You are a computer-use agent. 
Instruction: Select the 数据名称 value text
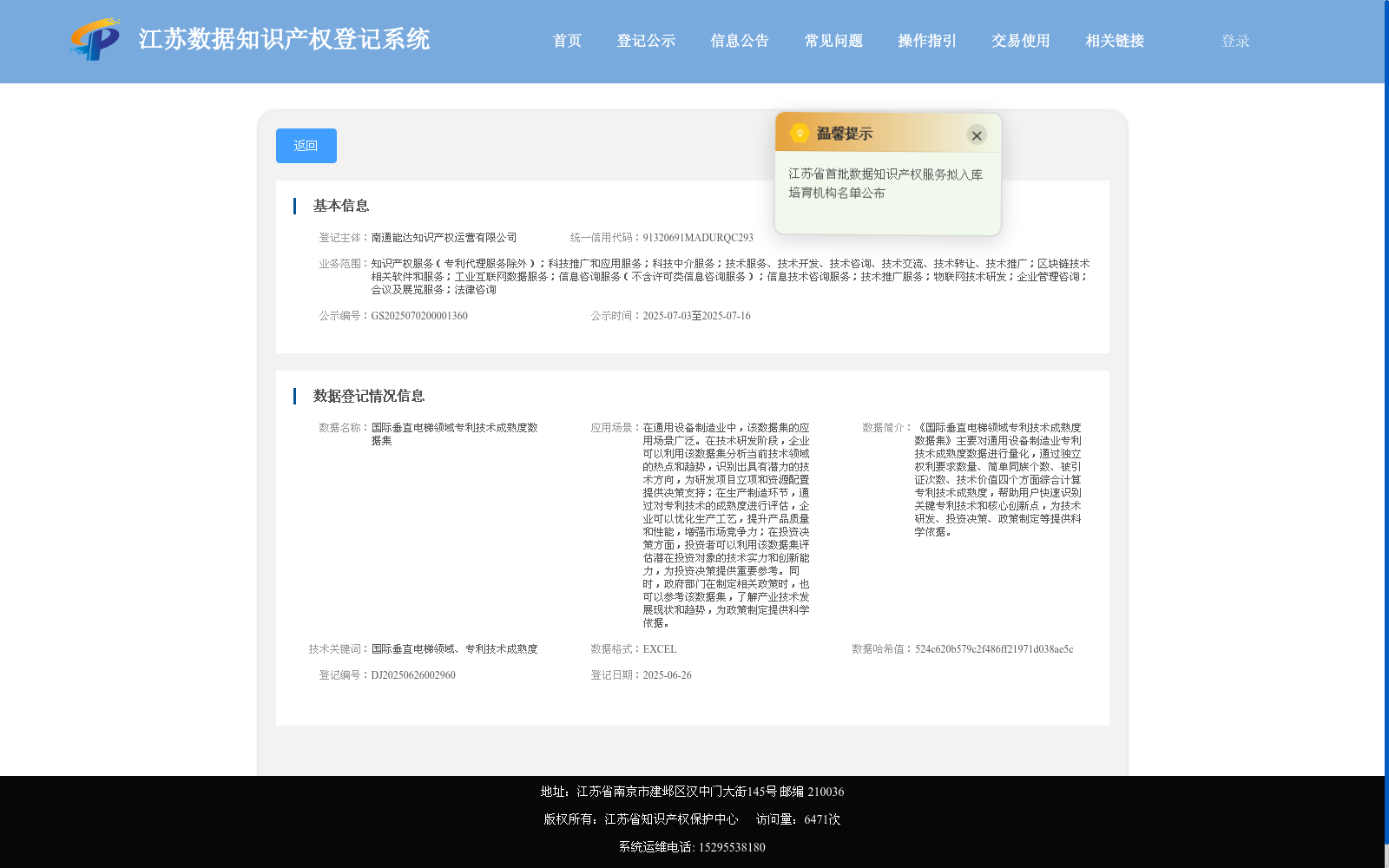(455, 434)
